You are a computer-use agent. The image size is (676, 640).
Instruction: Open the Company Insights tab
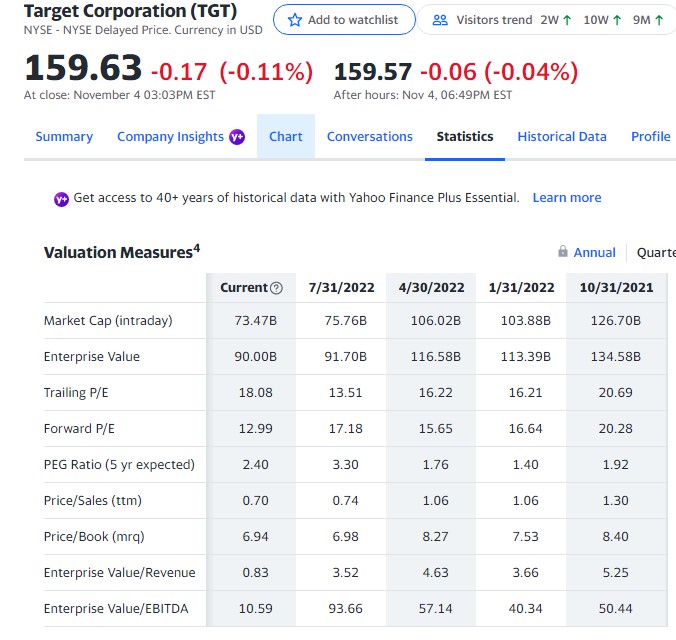click(x=170, y=137)
